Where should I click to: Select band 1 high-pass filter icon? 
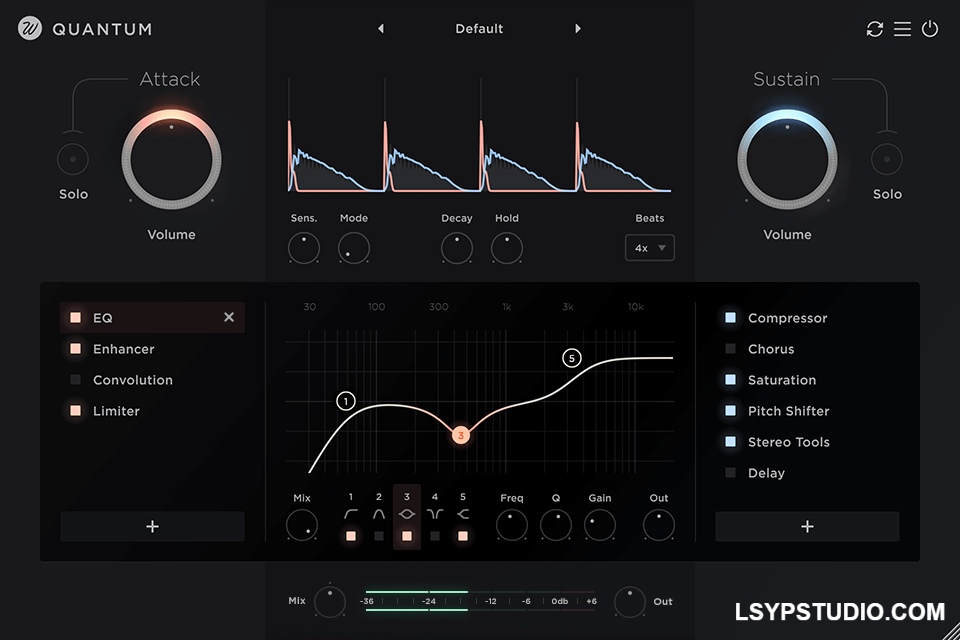(x=351, y=514)
